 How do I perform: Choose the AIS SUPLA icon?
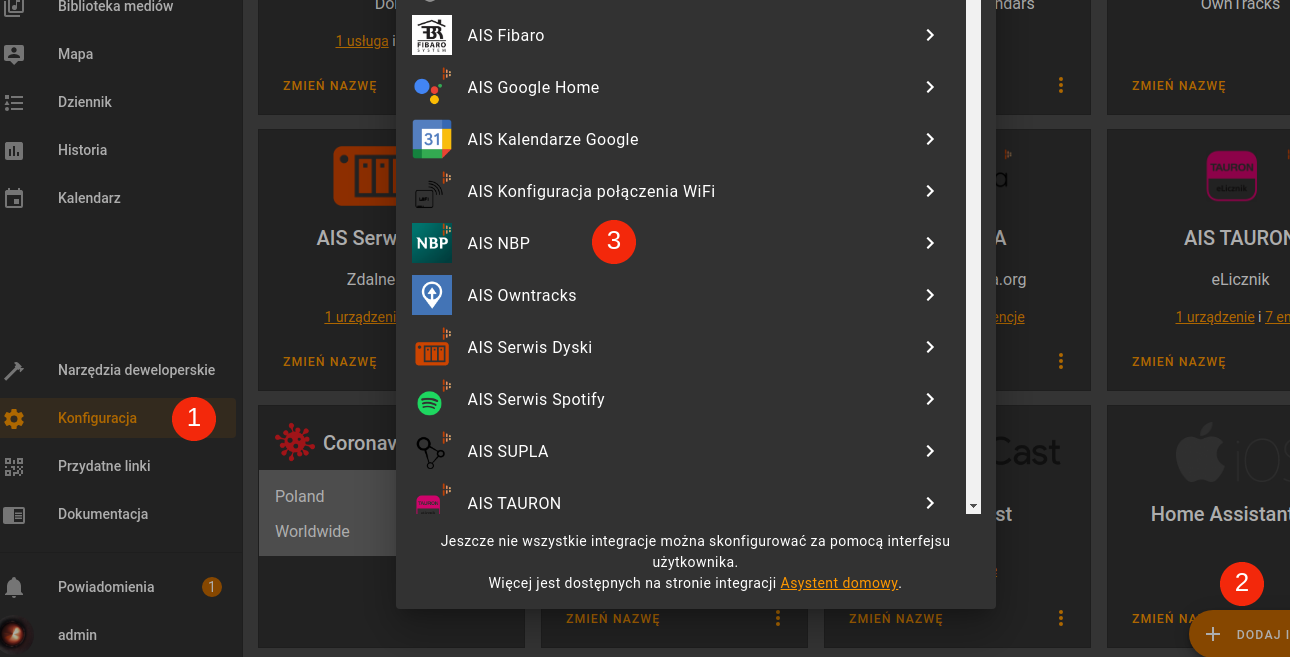[432, 451]
